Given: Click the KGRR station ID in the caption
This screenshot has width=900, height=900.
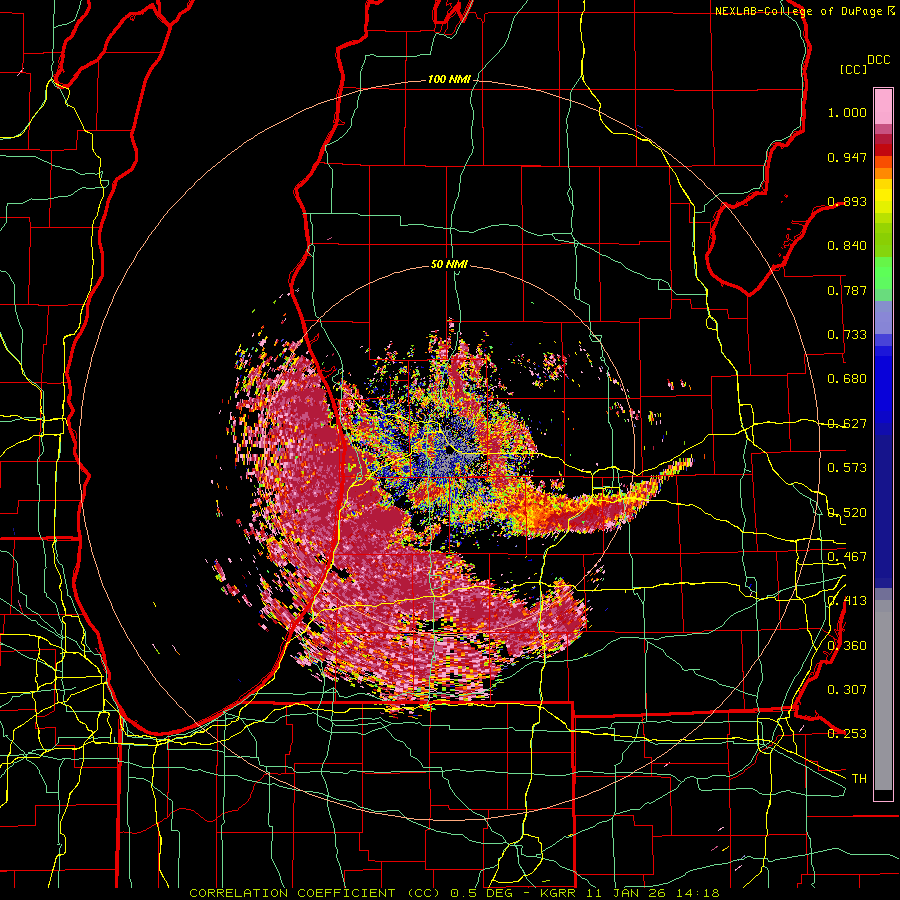Looking at the screenshot, I should pyautogui.click(x=557, y=893).
